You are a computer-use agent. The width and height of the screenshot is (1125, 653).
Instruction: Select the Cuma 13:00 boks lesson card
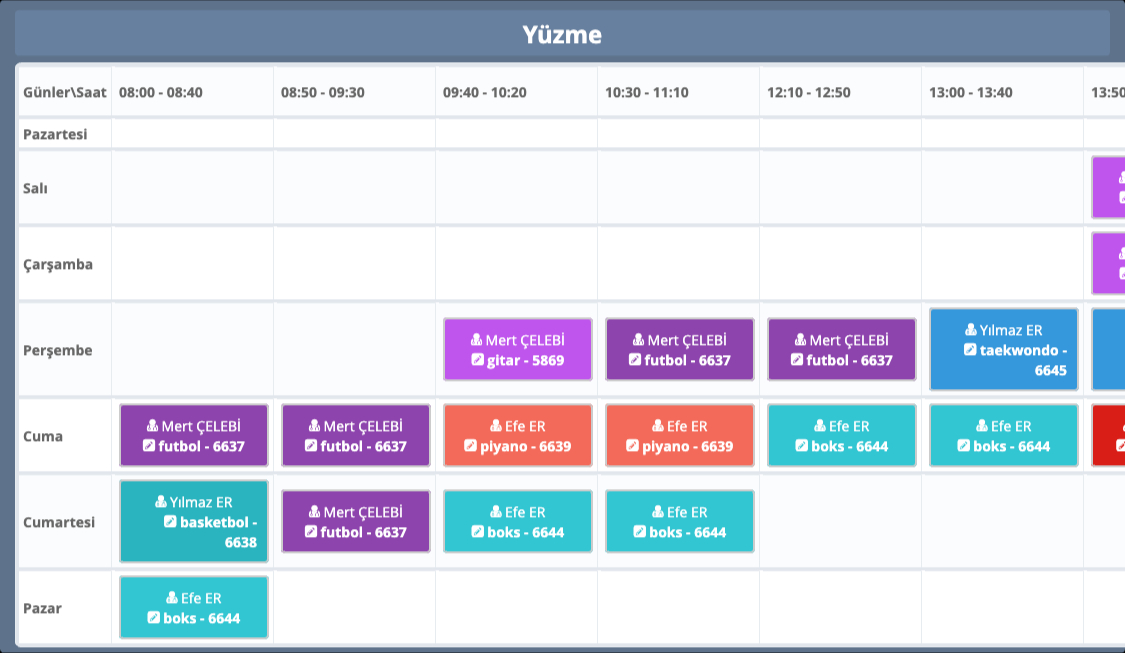coord(1003,436)
